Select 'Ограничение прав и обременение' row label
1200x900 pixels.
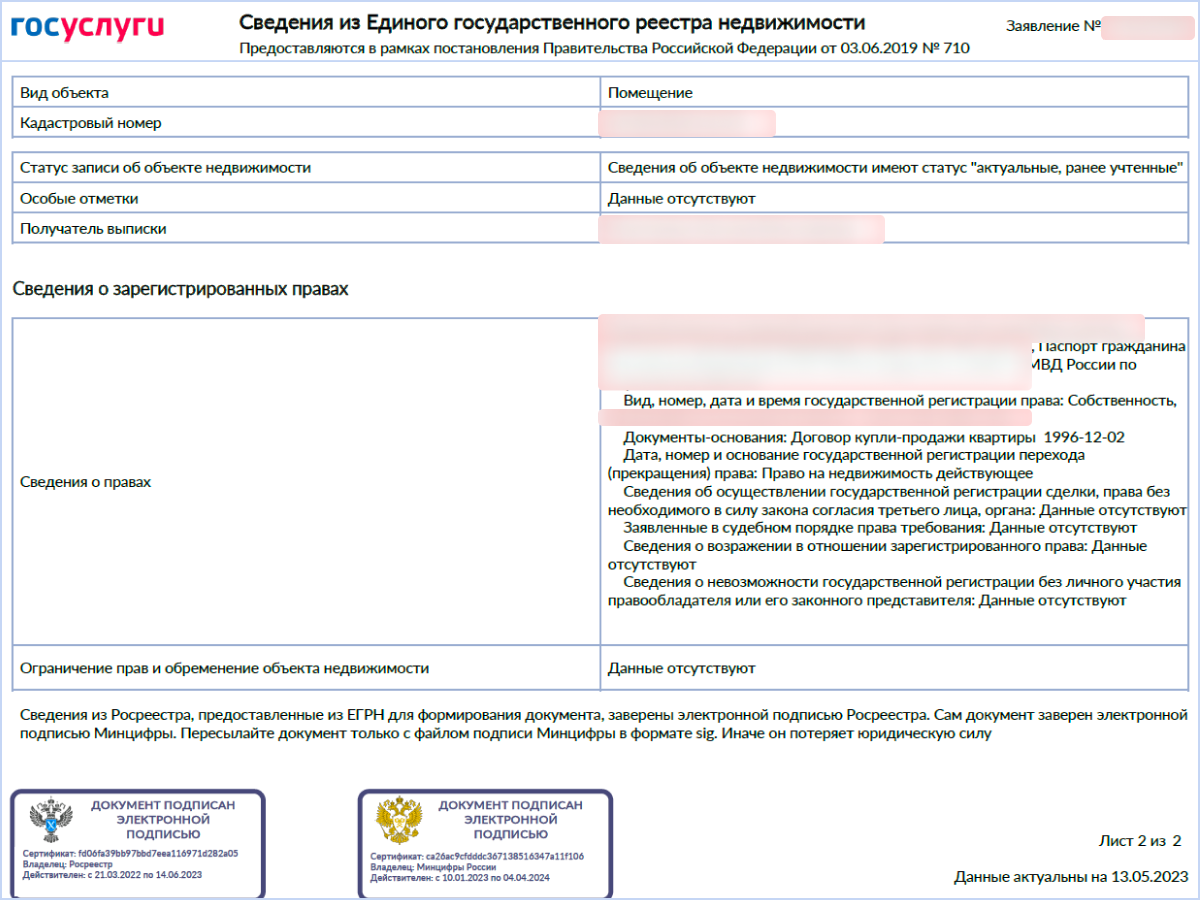click(x=225, y=668)
